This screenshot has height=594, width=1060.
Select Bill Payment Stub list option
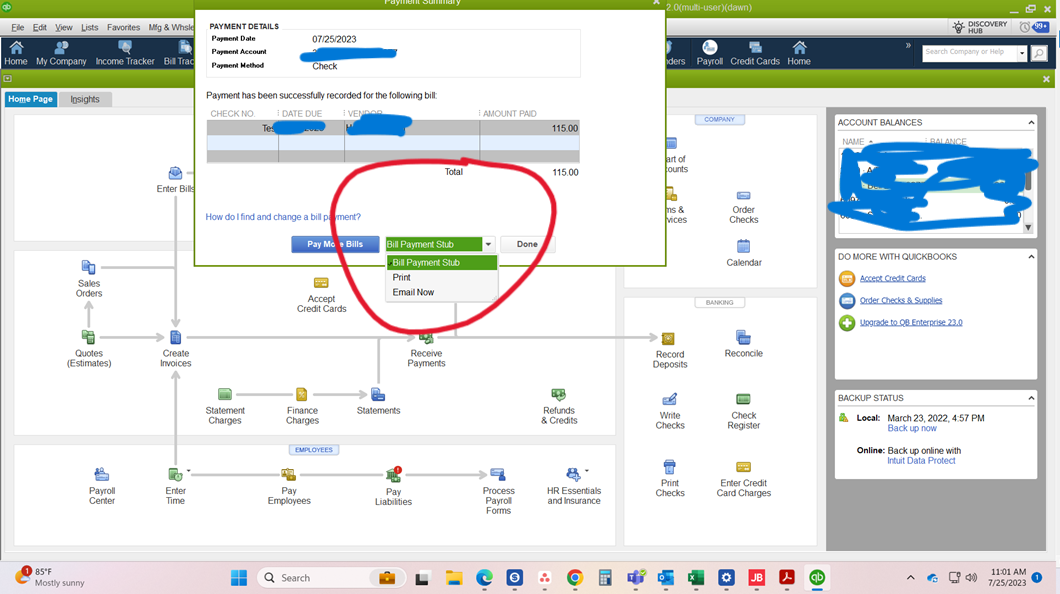click(x=441, y=262)
